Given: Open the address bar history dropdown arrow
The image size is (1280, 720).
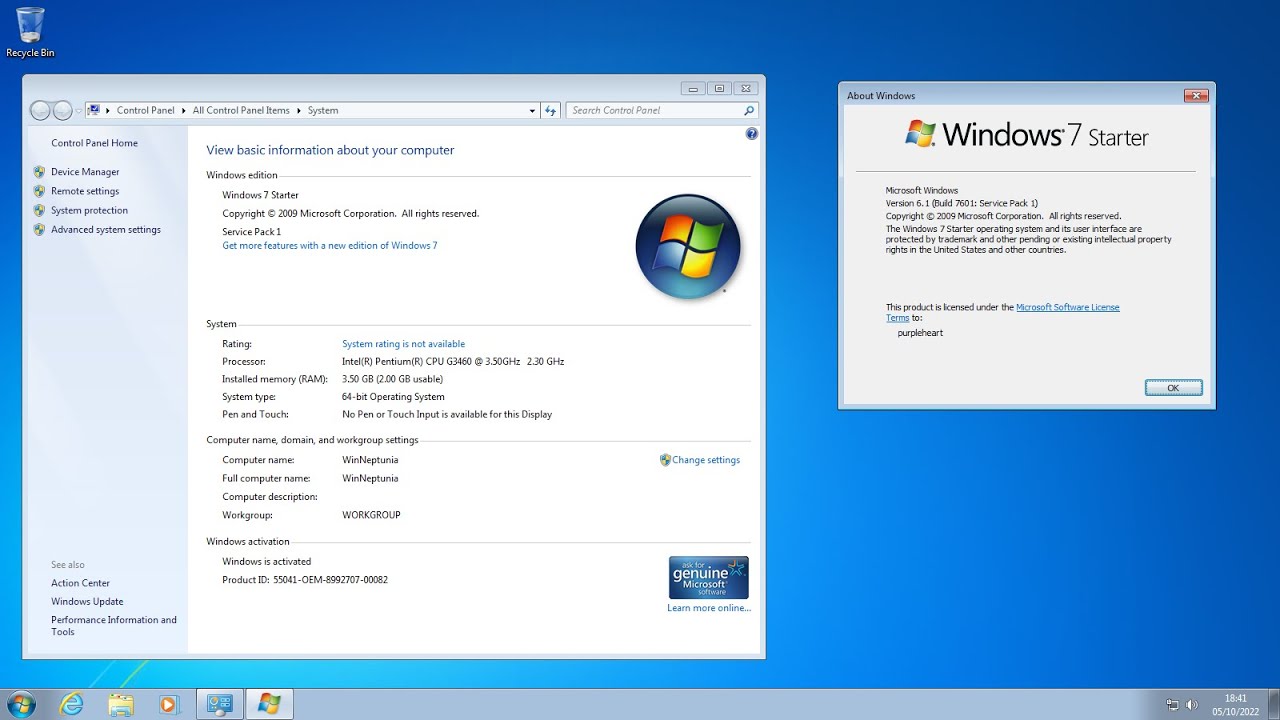Looking at the screenshot, I should 532,110.
